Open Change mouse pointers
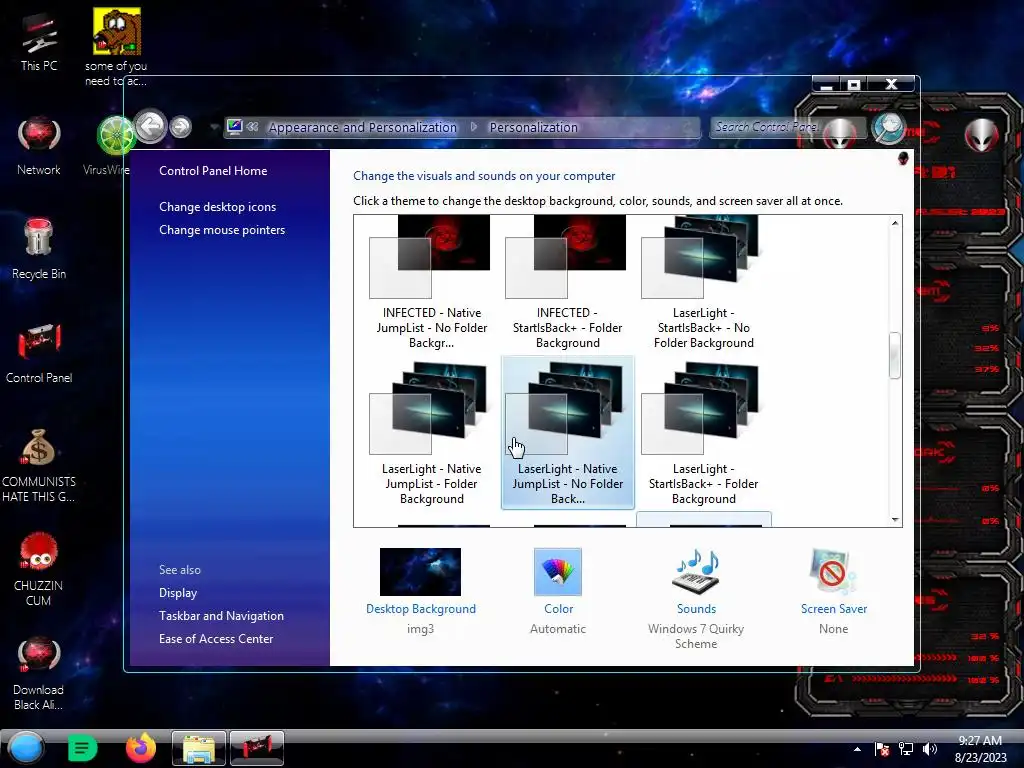Image resolution: width=1024 pixels, height=768 pixels. 222,230
